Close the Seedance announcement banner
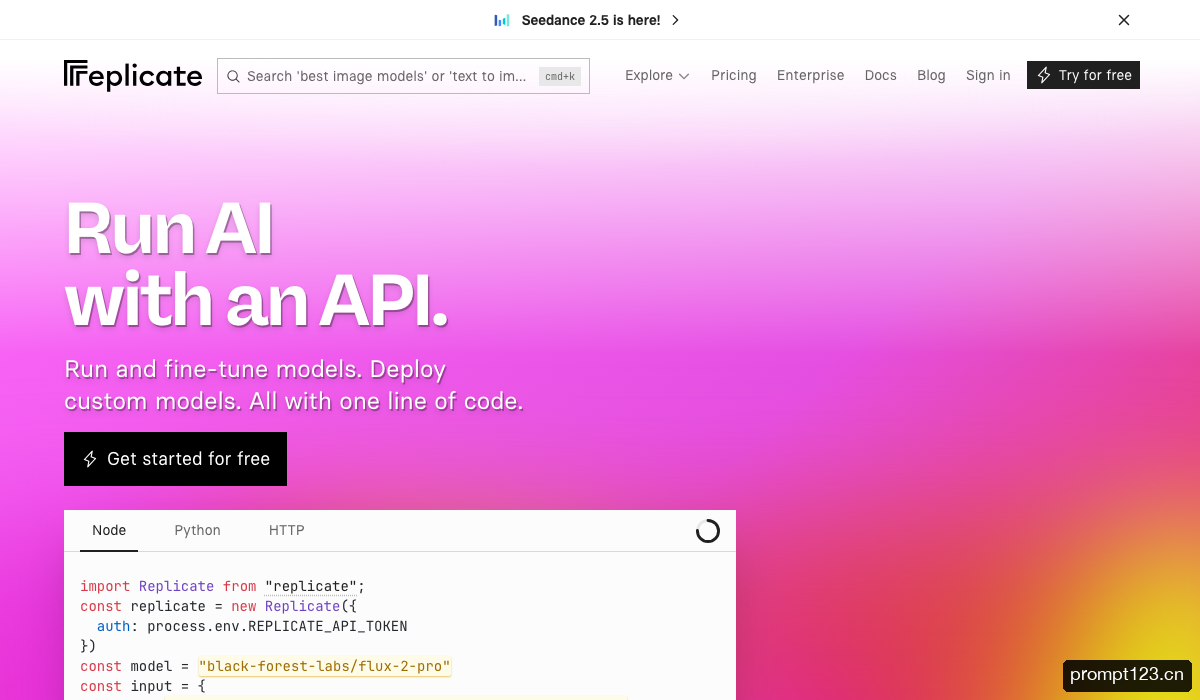 pyautogui.click(x=1124, y=20)
